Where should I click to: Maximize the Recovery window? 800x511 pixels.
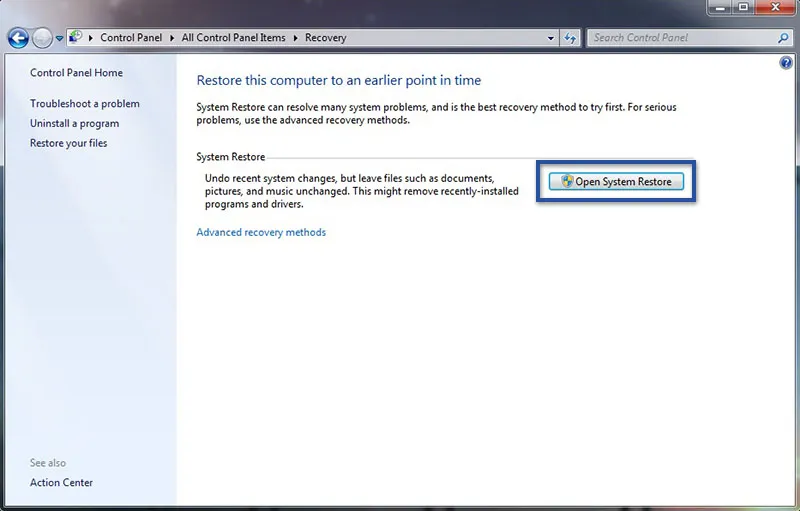point(743,7)
